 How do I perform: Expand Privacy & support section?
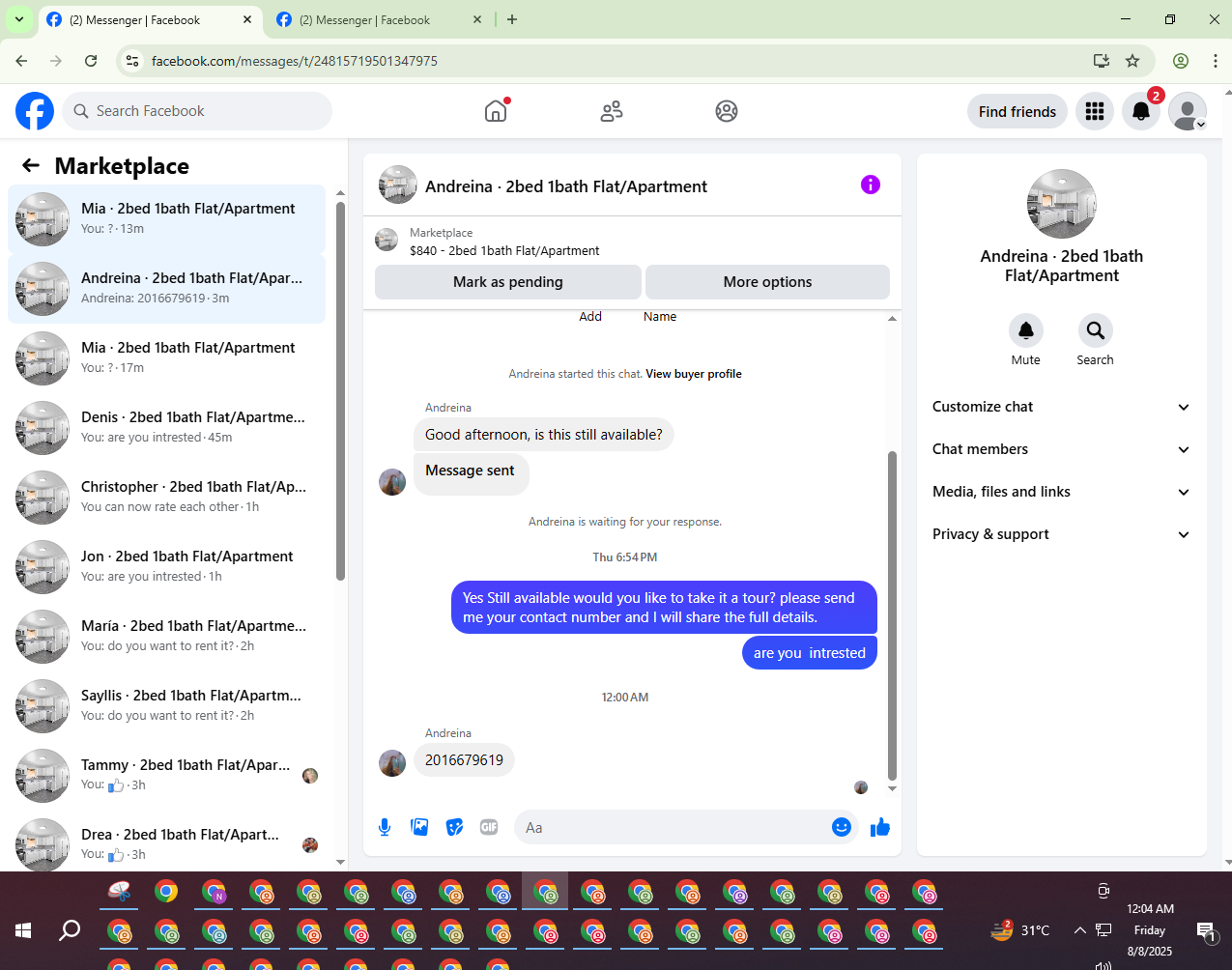pyautogui.click(x=1061, y=534)
